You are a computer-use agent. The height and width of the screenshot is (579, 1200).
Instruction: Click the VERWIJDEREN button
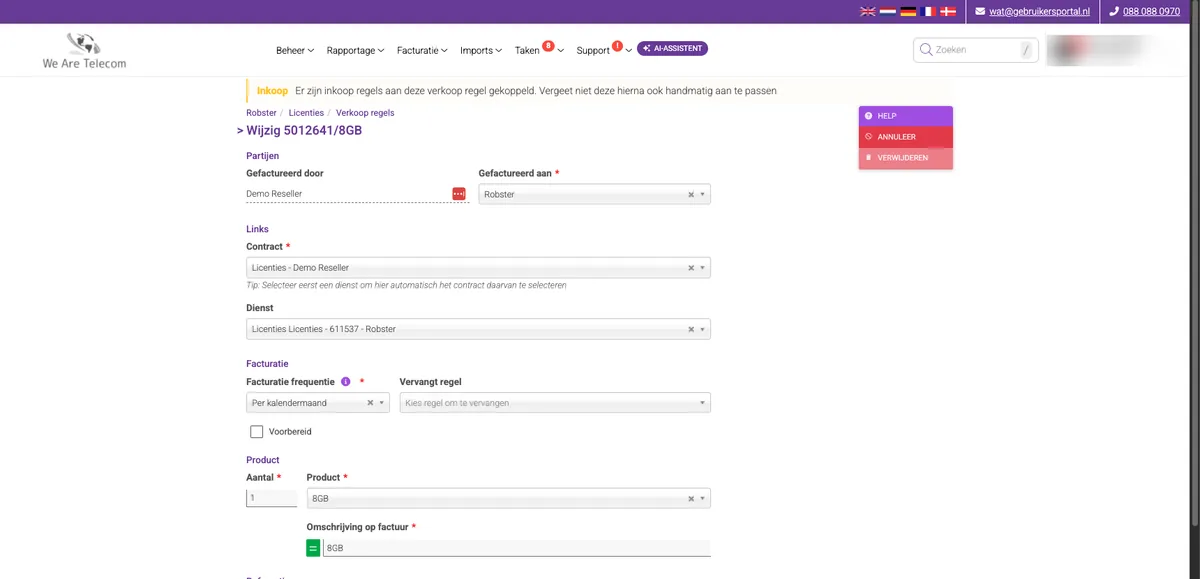(x=905, y=158)
